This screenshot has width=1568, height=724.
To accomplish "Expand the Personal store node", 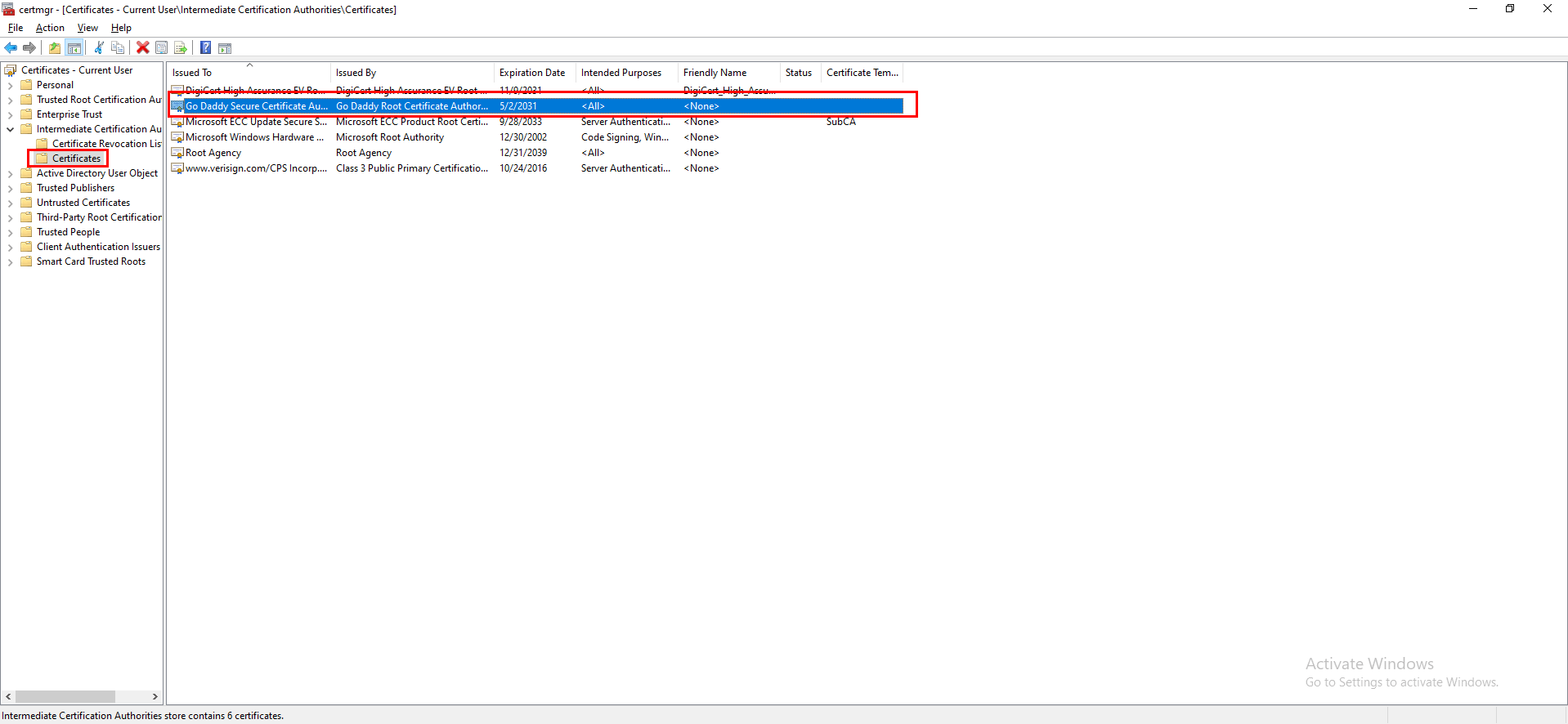I will (10, 85).
